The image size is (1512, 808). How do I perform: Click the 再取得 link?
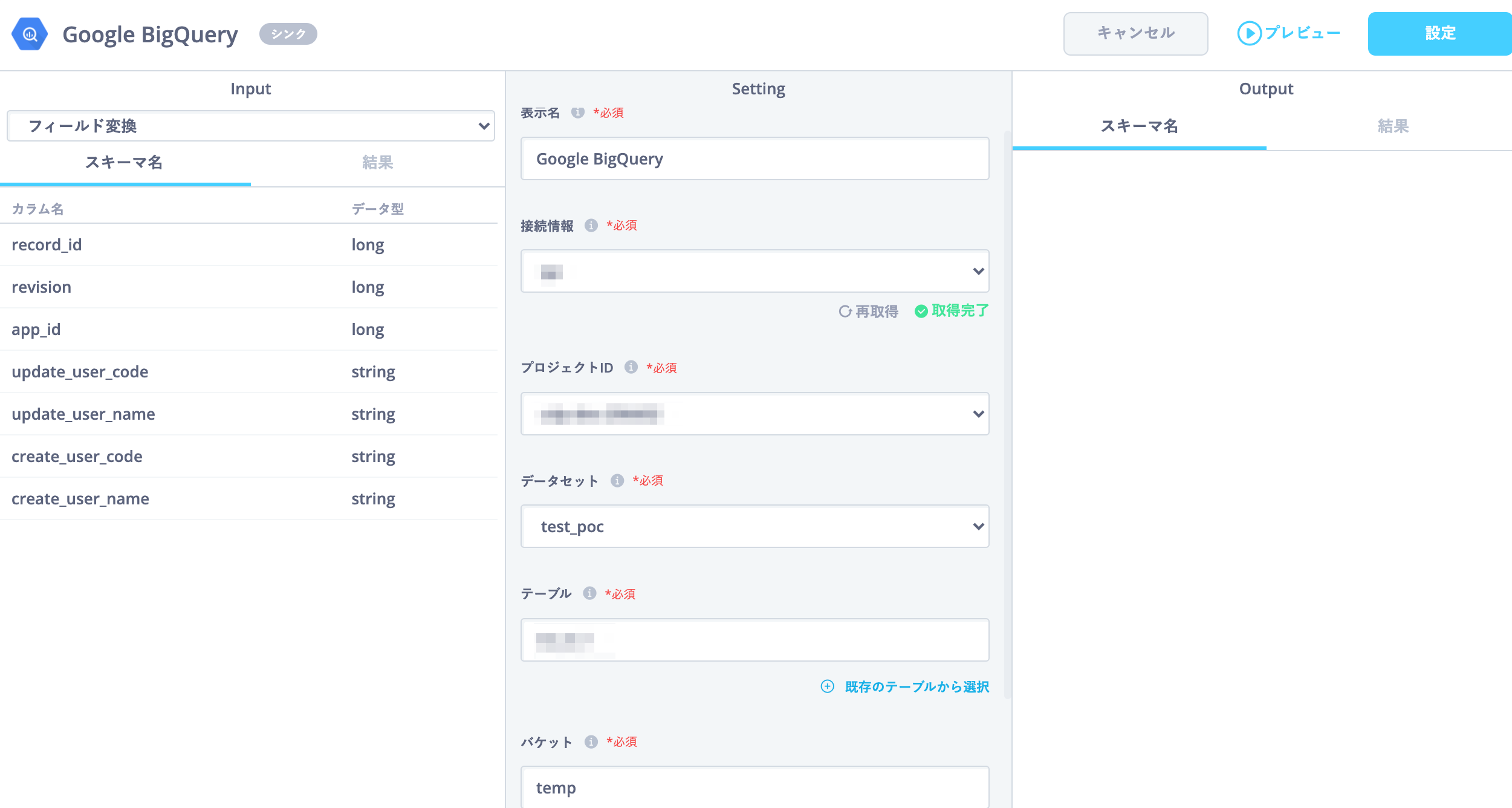(869, 311)
